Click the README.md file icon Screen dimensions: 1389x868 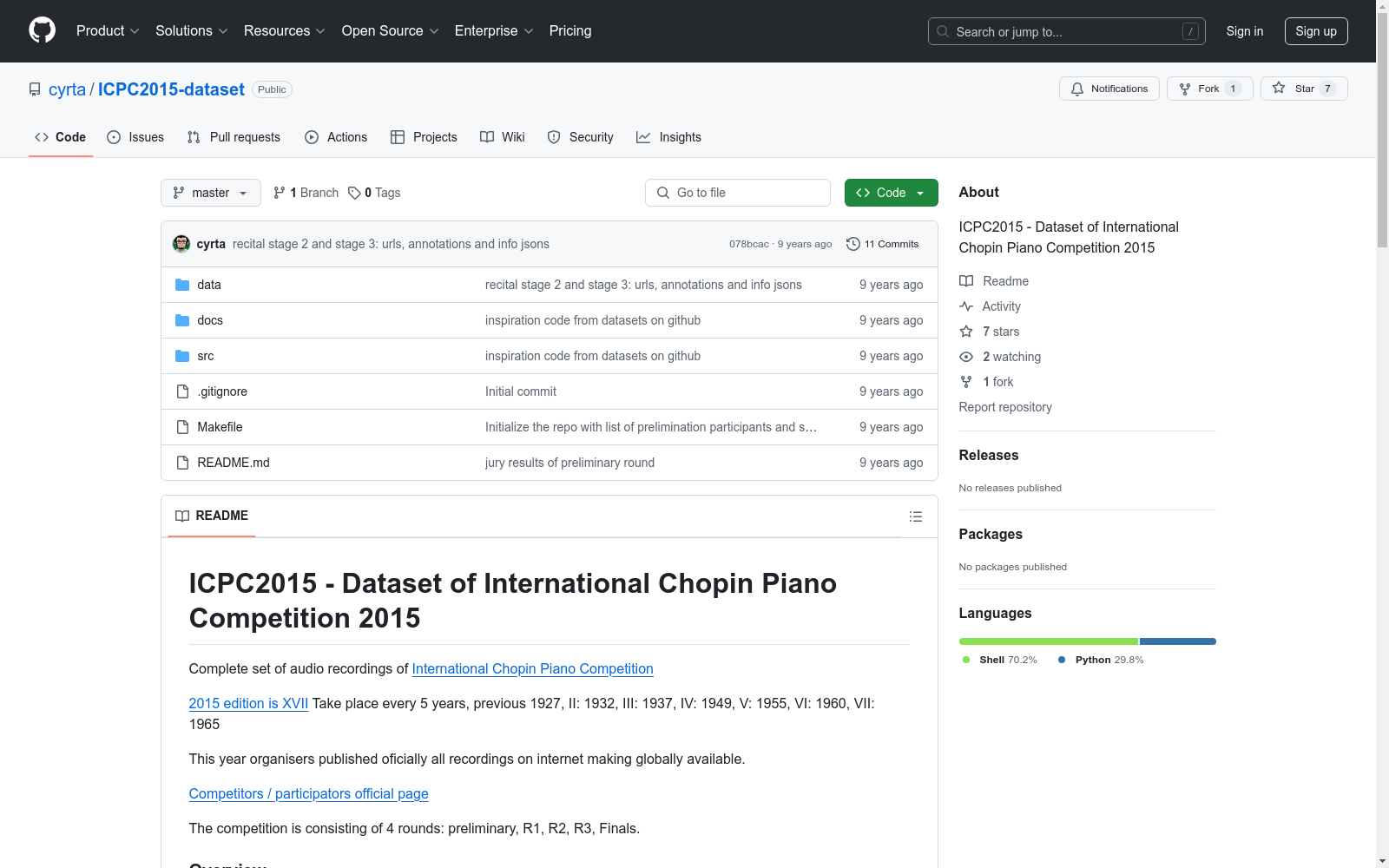point(182,463)
